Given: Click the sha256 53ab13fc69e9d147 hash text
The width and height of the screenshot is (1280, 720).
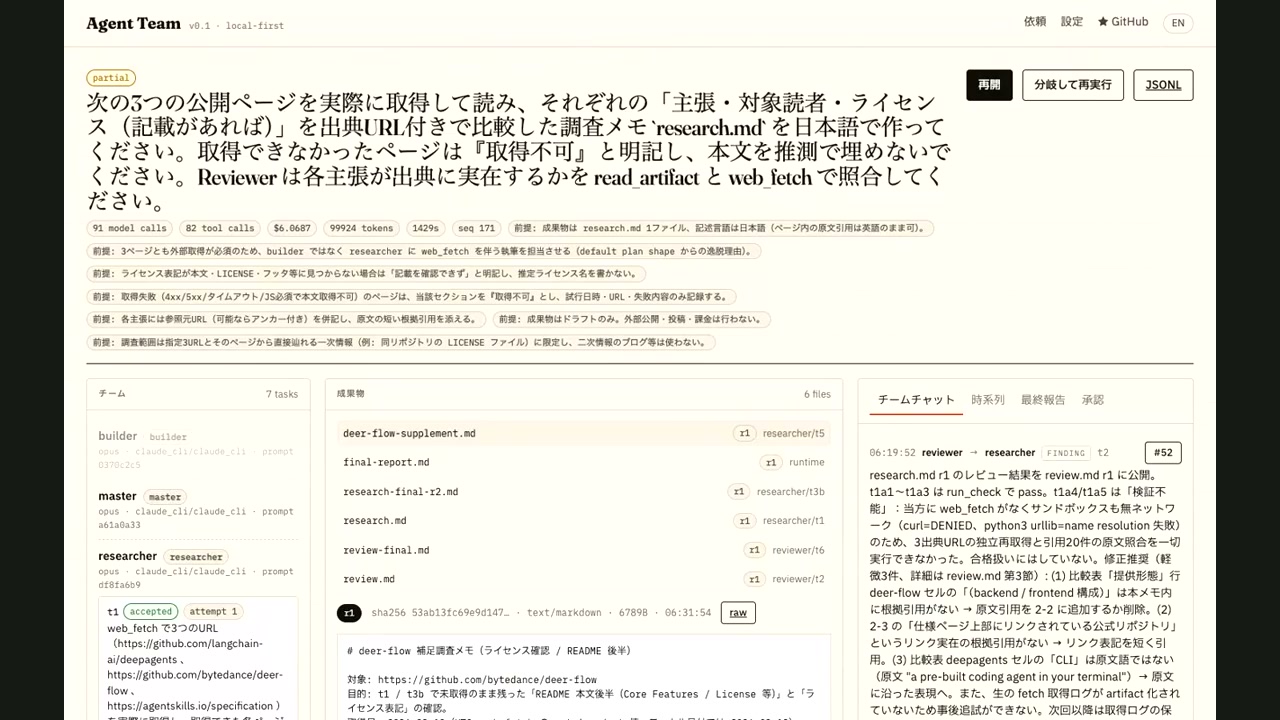Looking at the screenshot, I should click(x=440, y=612).
